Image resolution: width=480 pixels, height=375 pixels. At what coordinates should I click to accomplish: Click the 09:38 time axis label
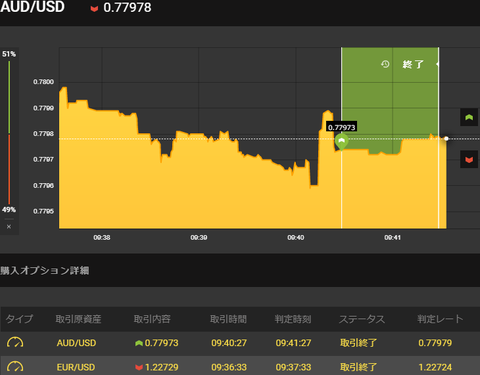pos(102,238)
